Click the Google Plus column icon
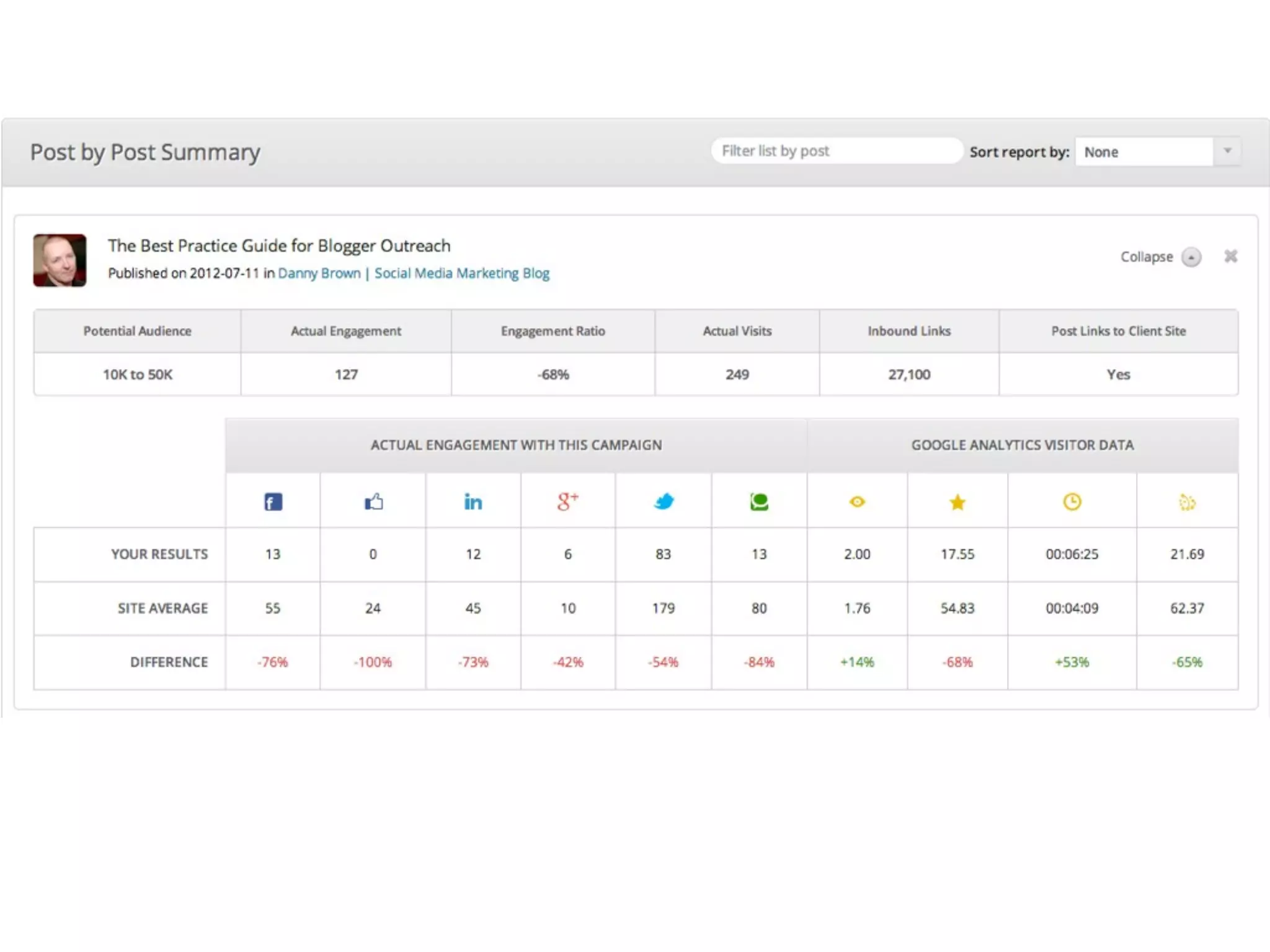The image size is (1270, 952). tap(567, 501)
